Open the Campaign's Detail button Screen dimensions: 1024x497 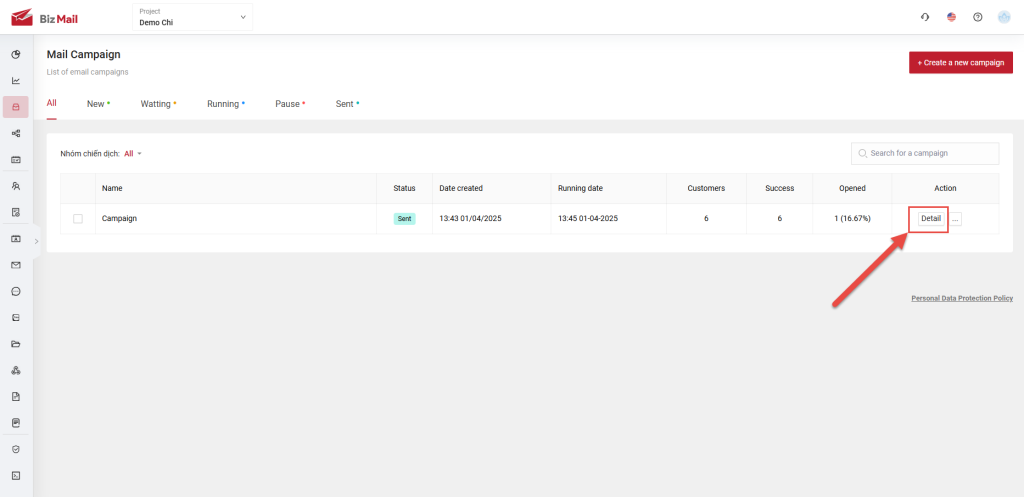coord(930,218)
